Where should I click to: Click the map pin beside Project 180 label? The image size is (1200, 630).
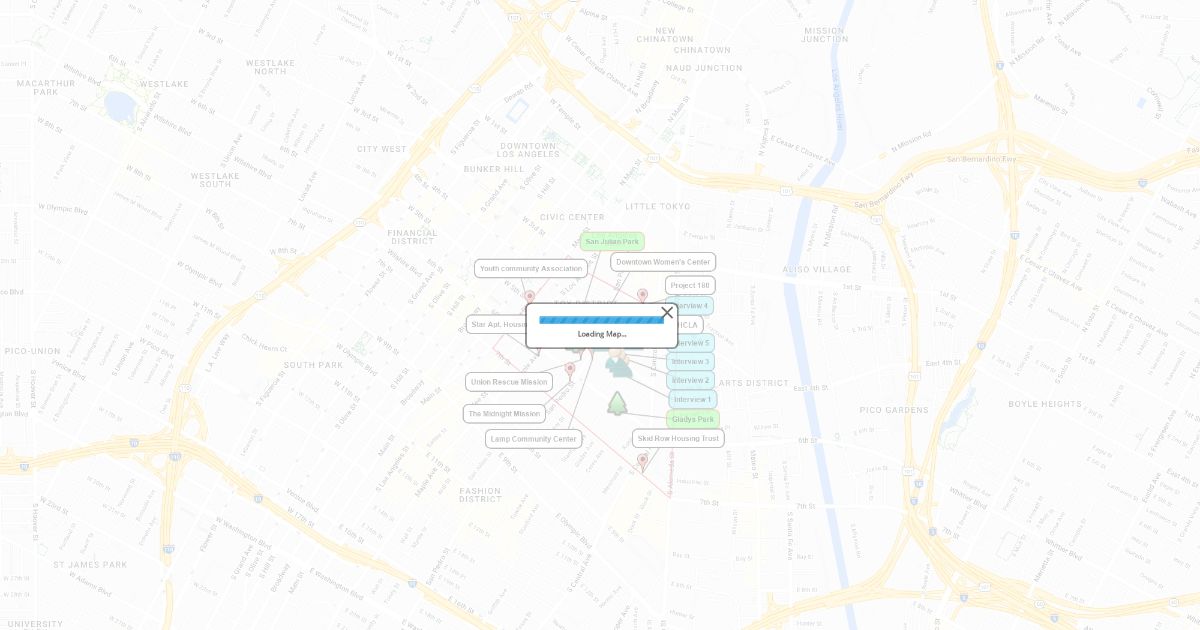pos(642,296)
